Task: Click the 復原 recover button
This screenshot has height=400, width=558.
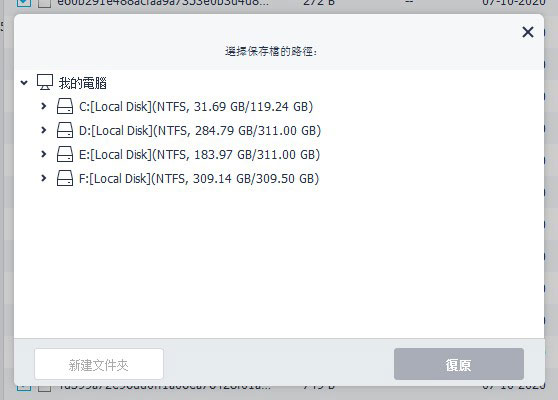Action: tap(459, 364)
